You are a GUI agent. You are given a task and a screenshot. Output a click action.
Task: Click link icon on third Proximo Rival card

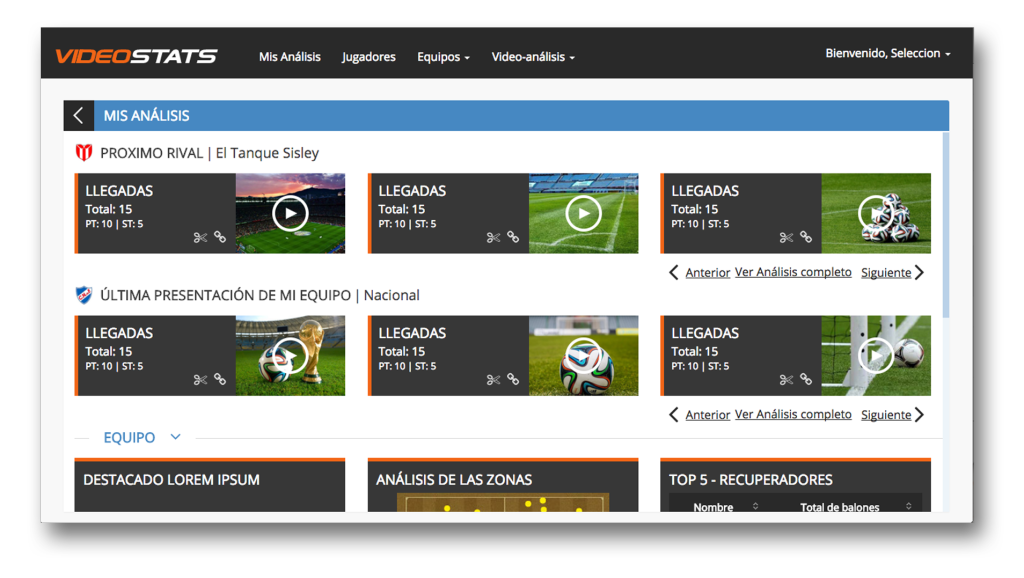pos(807,237)
